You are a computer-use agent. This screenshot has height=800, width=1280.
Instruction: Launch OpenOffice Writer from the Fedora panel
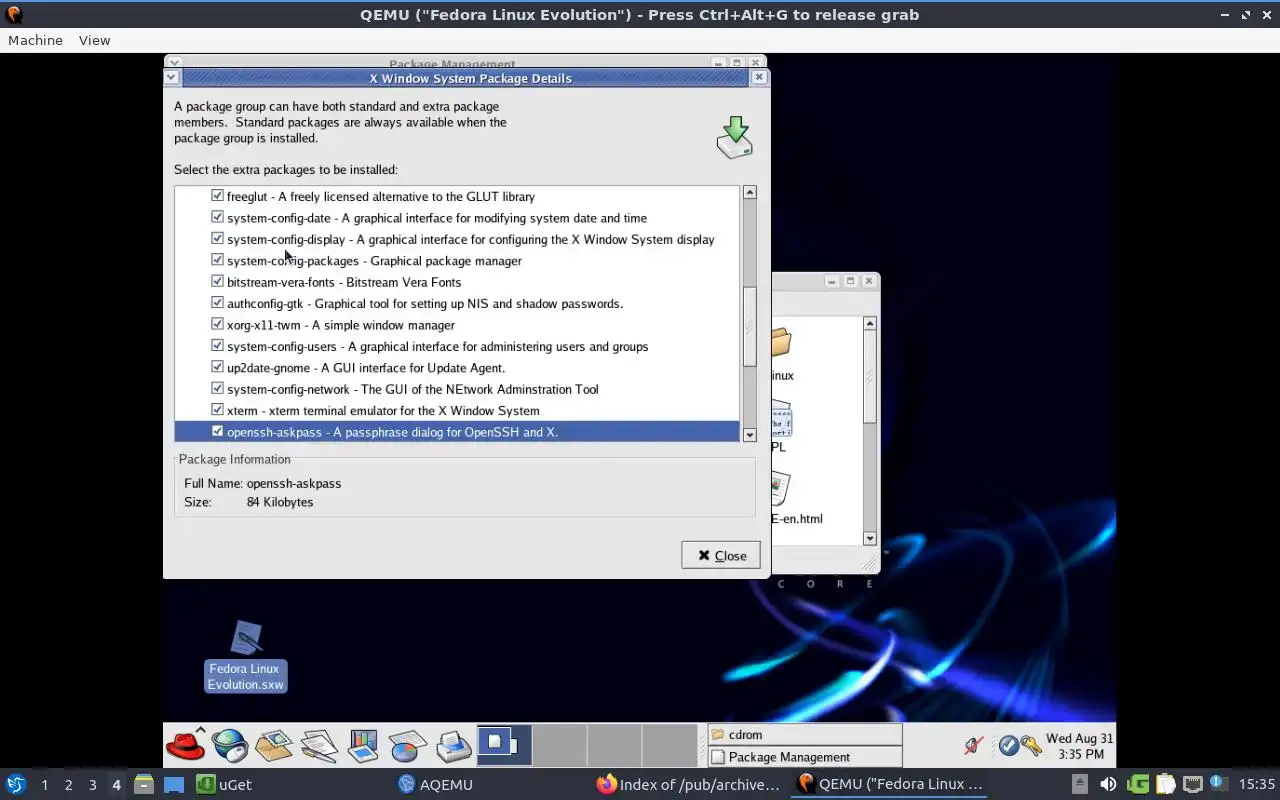[x=319, y=745]
